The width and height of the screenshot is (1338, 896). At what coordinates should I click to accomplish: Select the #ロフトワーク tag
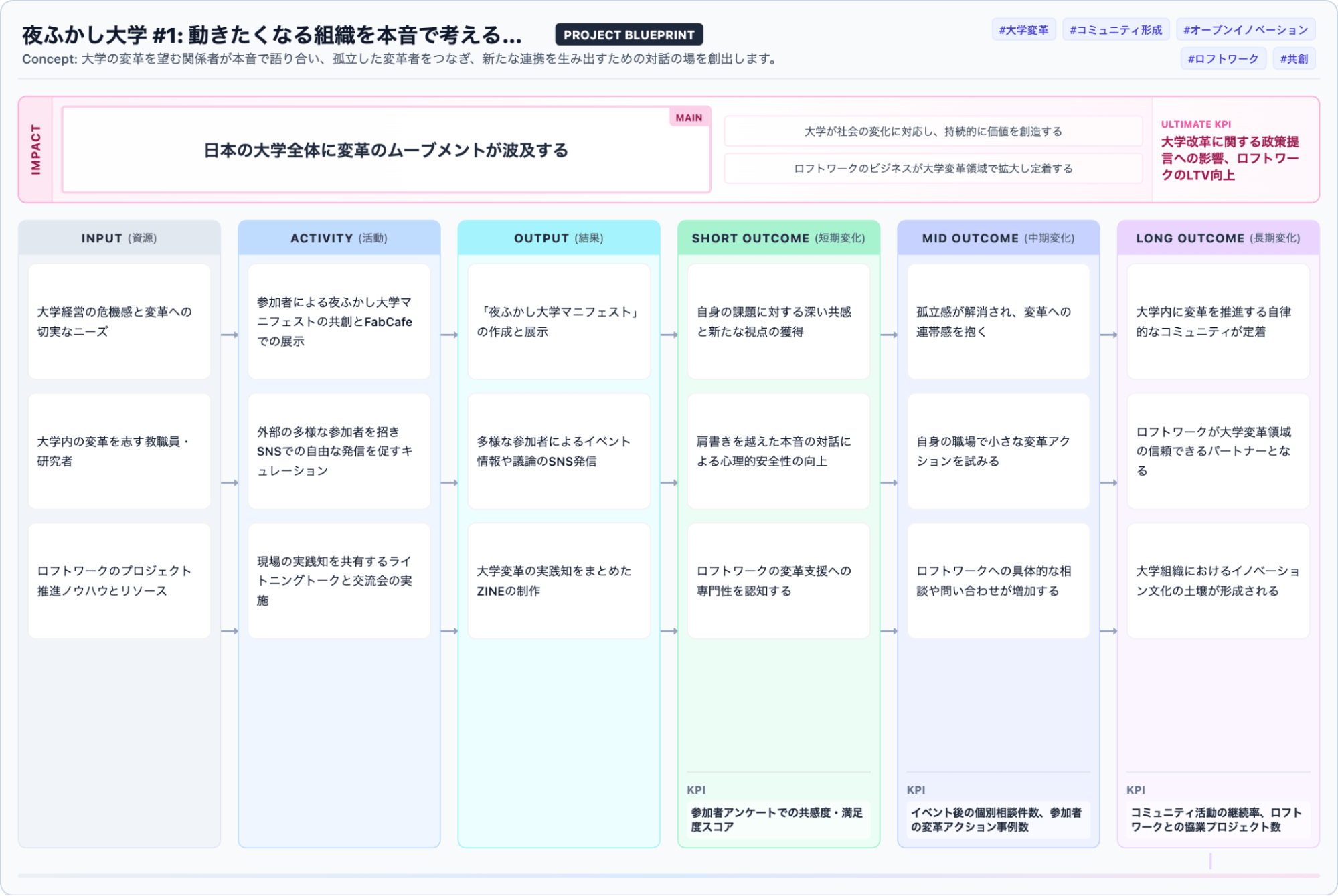click(1224, 59)
